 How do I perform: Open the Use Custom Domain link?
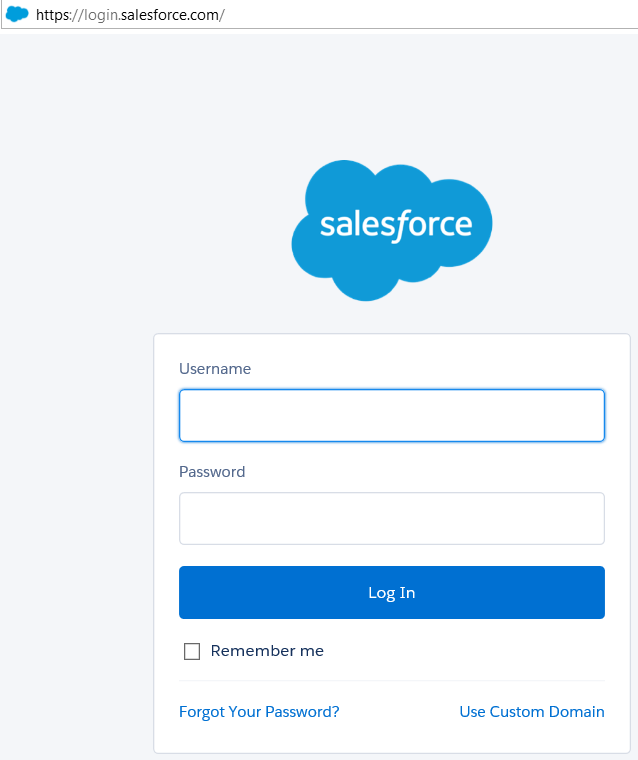(531, 712)
